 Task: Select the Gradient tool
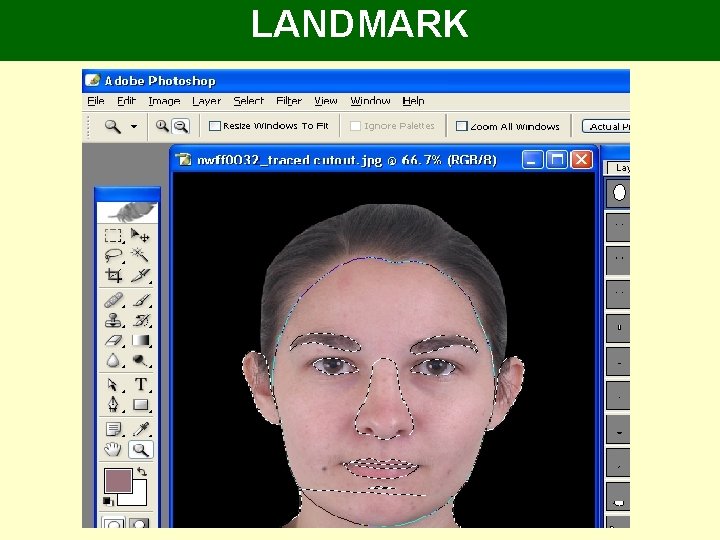click(x=140, y=340)
